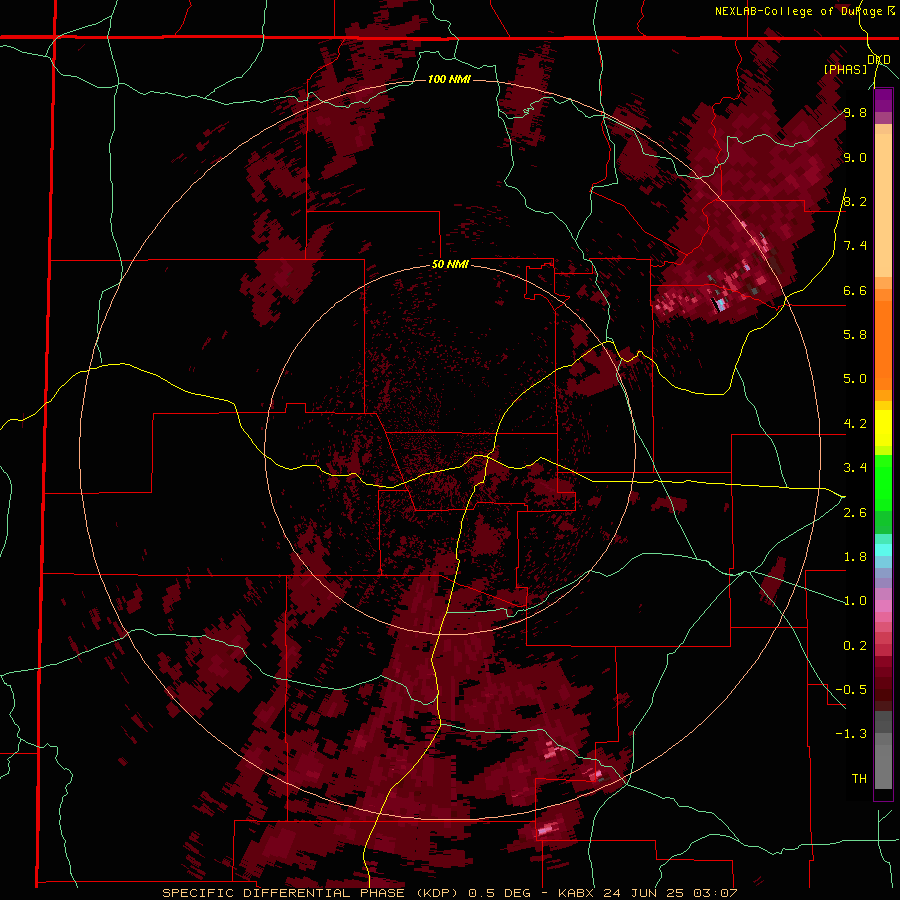This screenshot has width=900, height=900.
Task: Click the 0.5 DEG elevation text in the caption
Action: [x=500, y=893]
